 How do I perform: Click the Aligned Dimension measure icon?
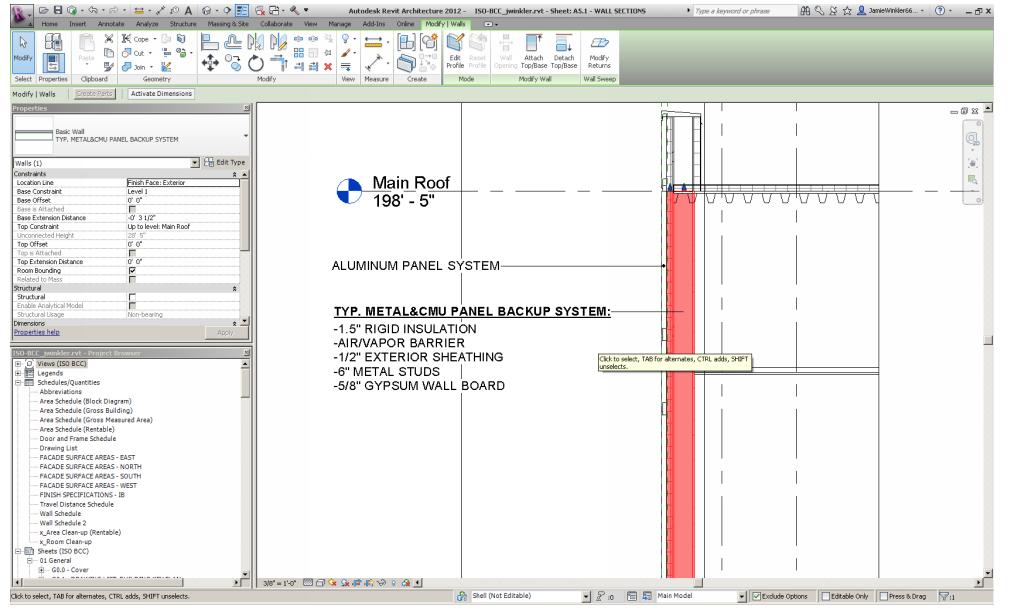373,42
